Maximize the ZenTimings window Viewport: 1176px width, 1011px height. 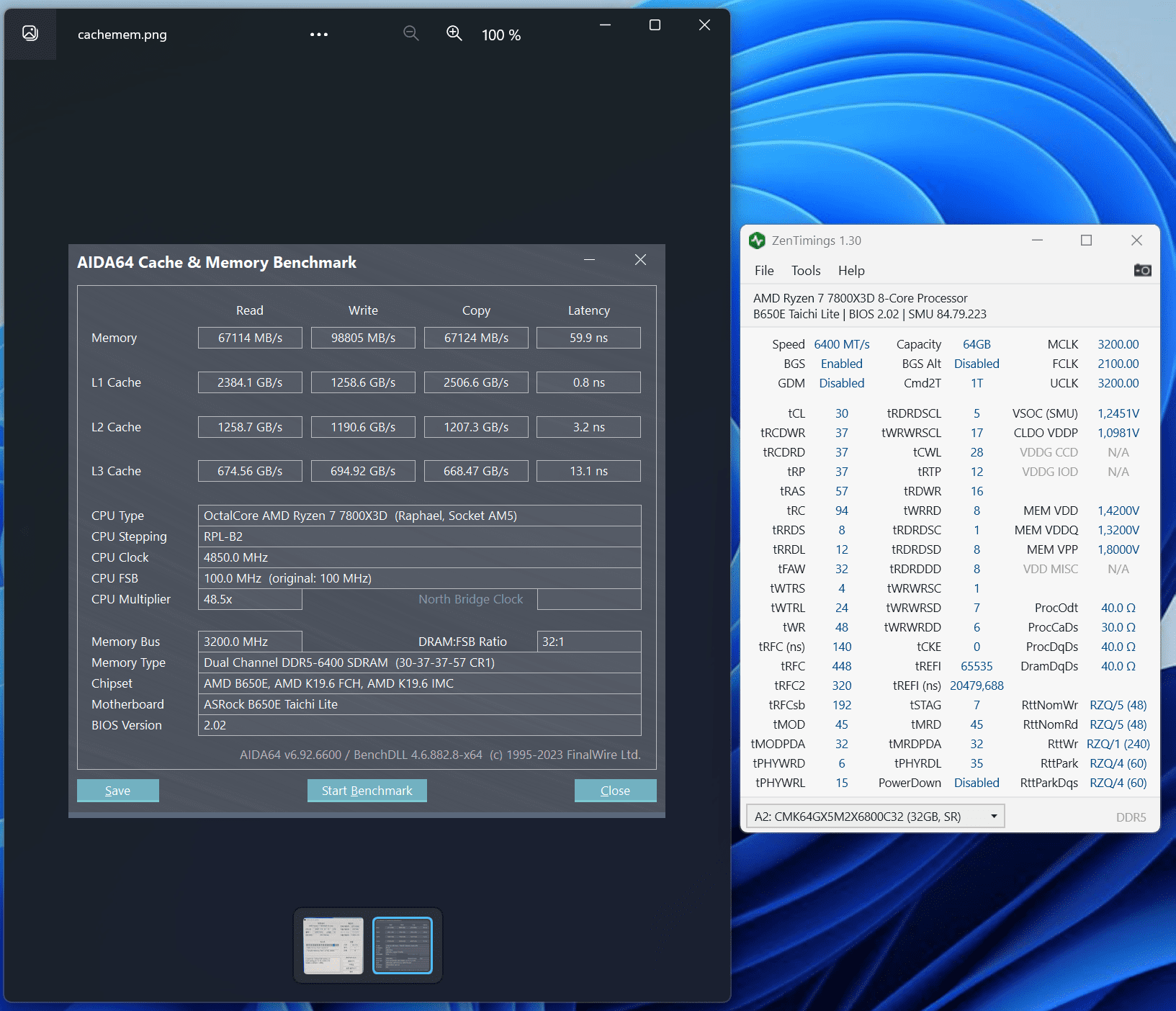point(1086,241)
